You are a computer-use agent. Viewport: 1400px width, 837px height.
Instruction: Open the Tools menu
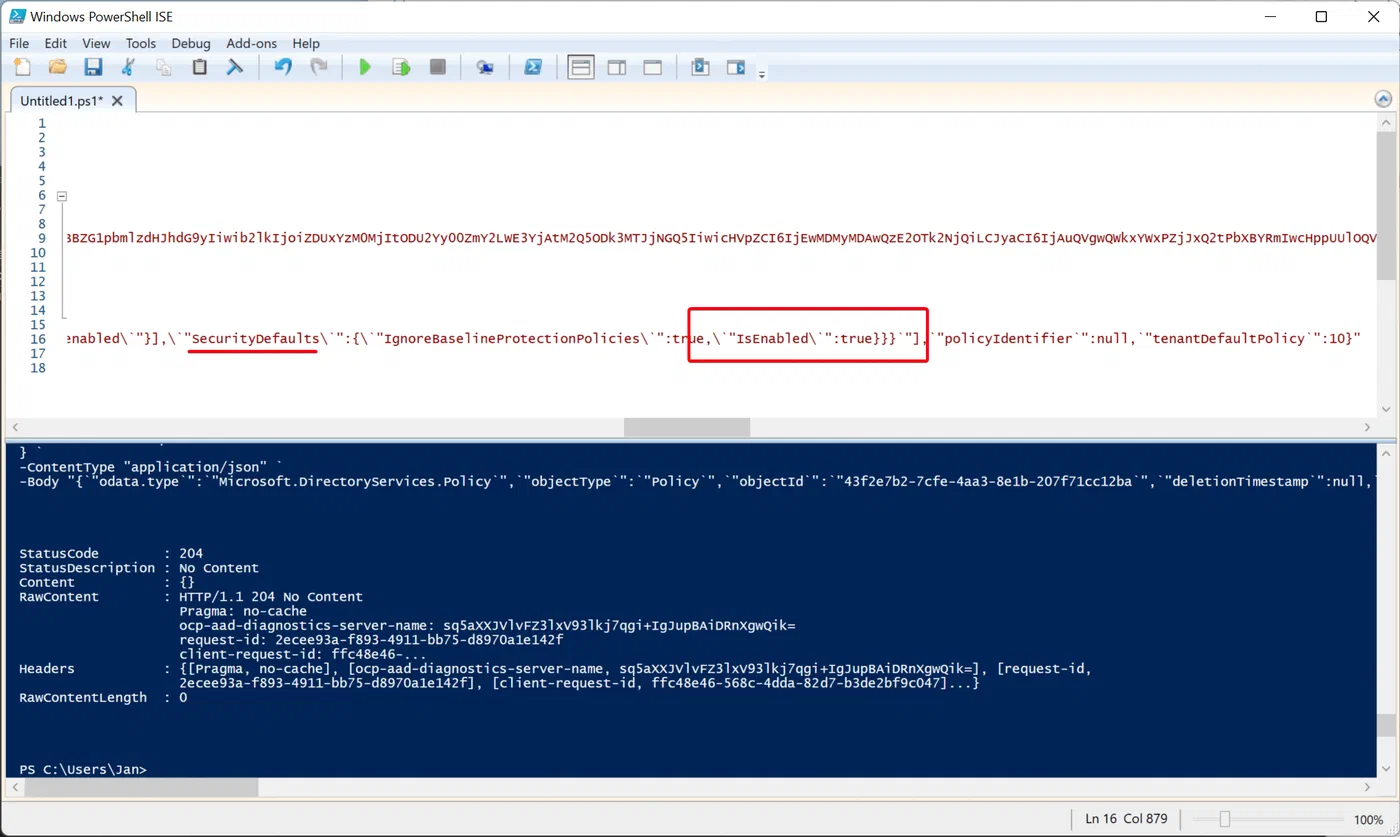point(141,43)
